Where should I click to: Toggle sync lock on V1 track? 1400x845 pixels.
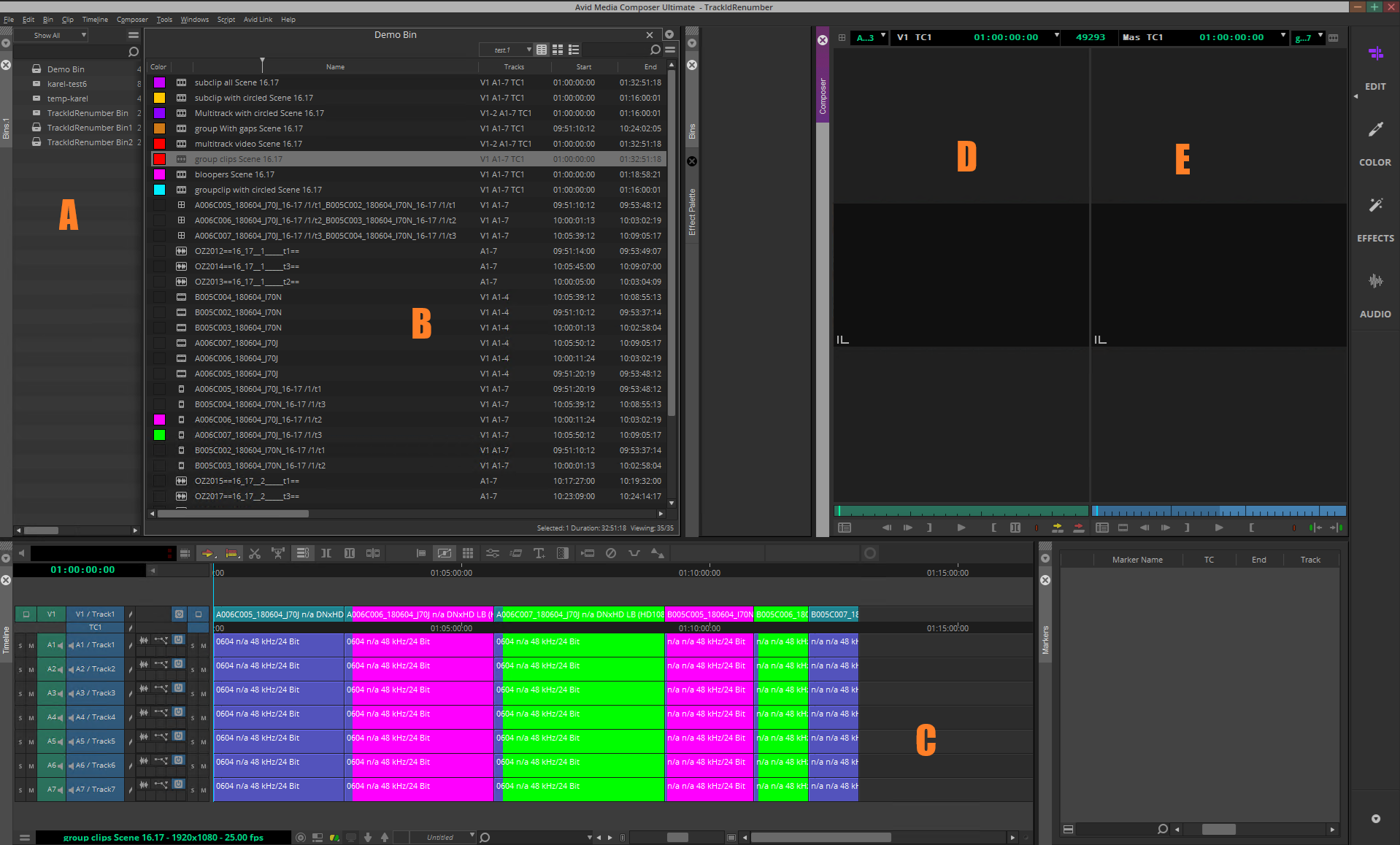[x=131, y=614]
